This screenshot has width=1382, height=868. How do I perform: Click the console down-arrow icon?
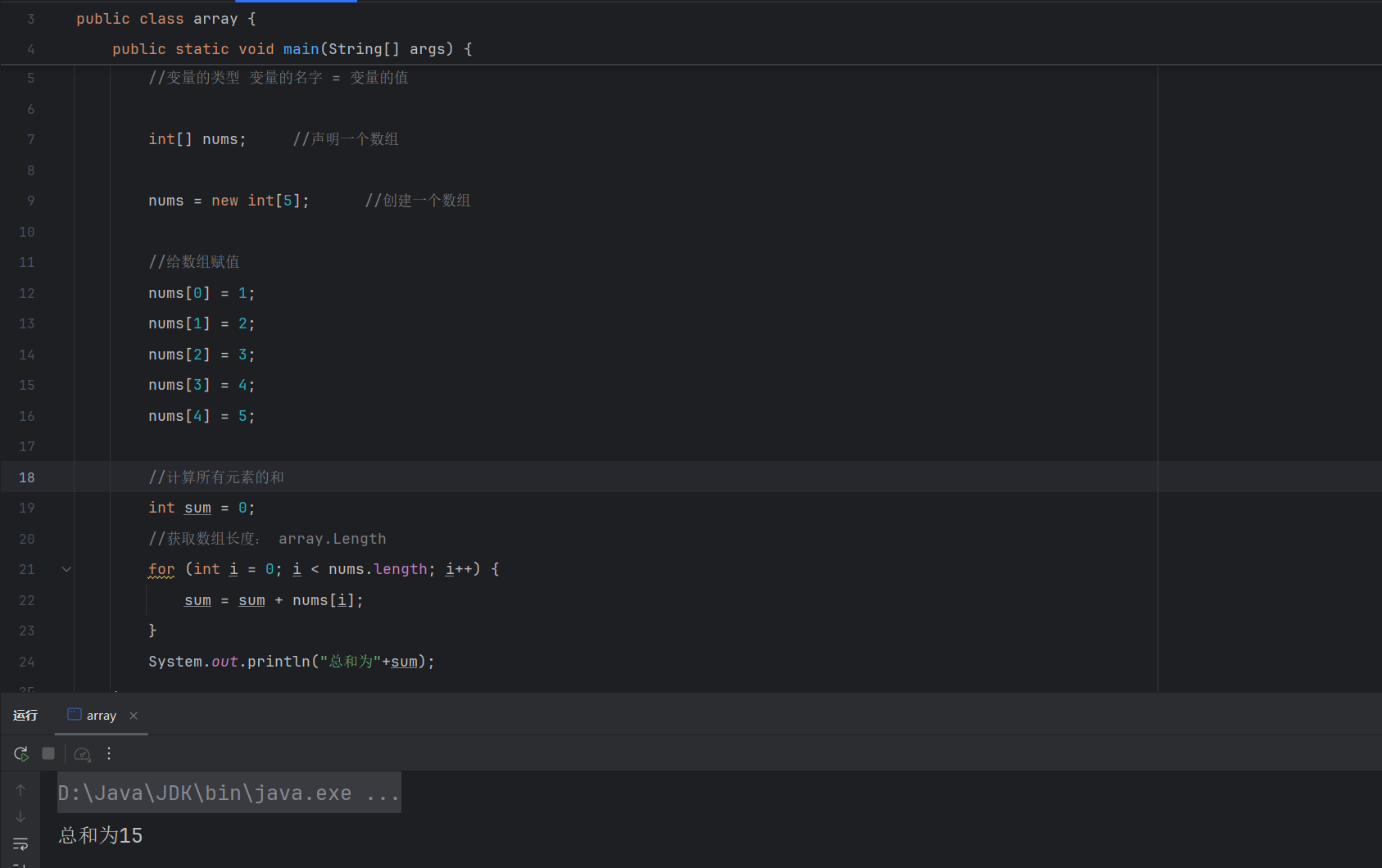tap(20, 816)
